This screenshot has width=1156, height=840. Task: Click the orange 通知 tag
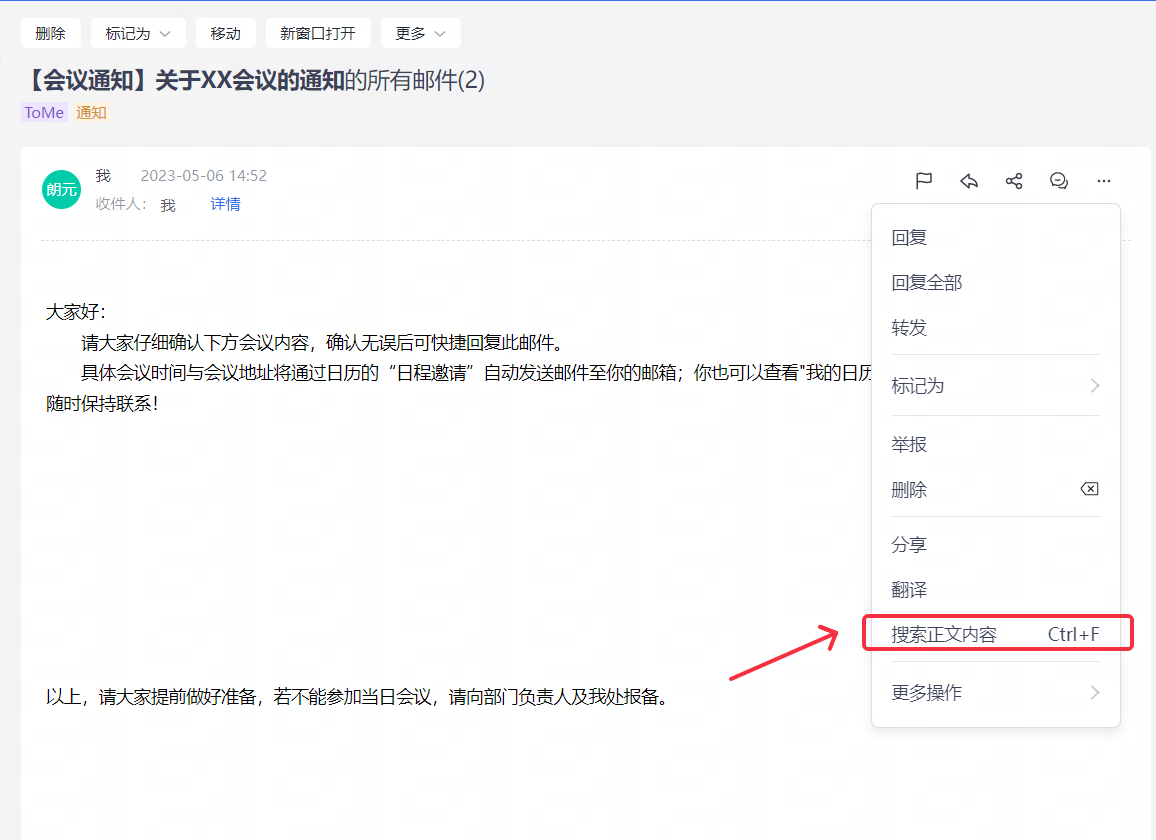(x=91, y=112)
